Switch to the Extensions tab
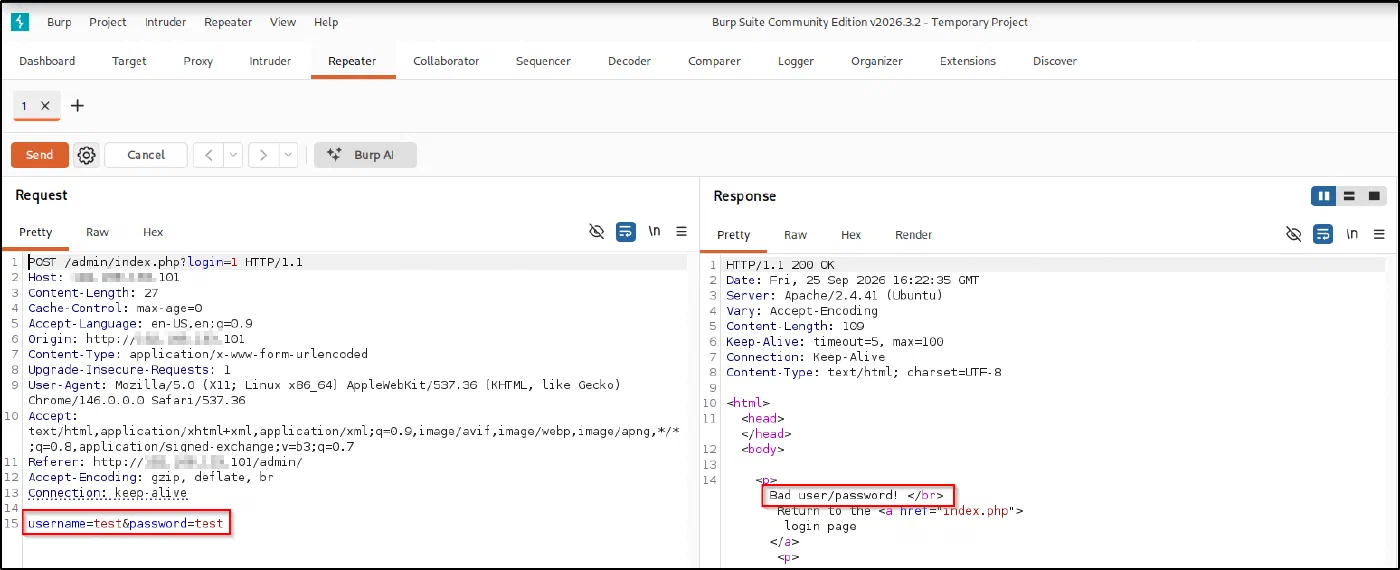Image resolution: width=1400 pixels, height=570 pixels. click(x=967, y=61)
